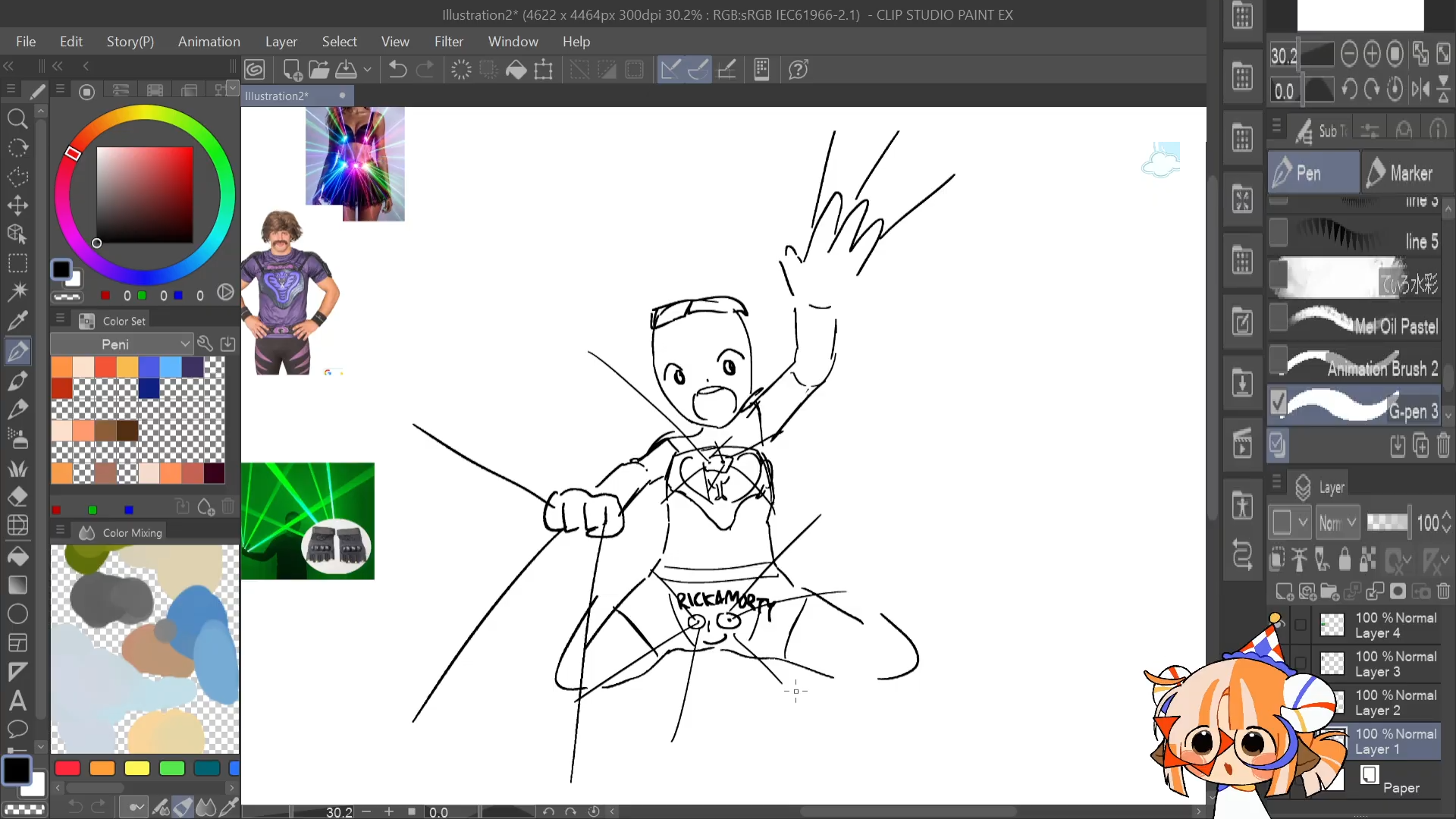Select the Figure ellipse tool
The image size is (1456, 819).
pyautogui.click(x=17, y=614)
